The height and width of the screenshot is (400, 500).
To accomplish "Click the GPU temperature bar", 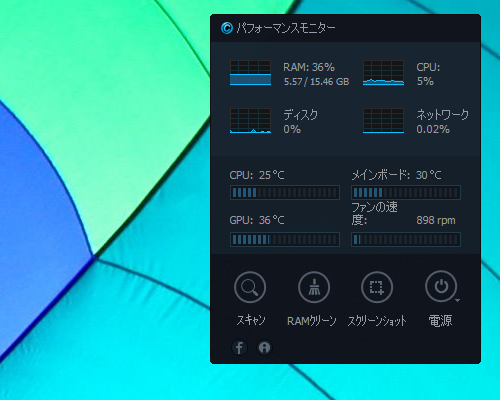I will (285, 239).
